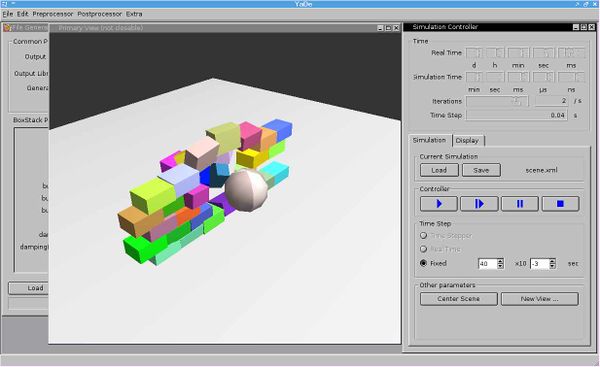Start simulation with the play button
Screen dimensions: 600x367
[x=439, y=204]
